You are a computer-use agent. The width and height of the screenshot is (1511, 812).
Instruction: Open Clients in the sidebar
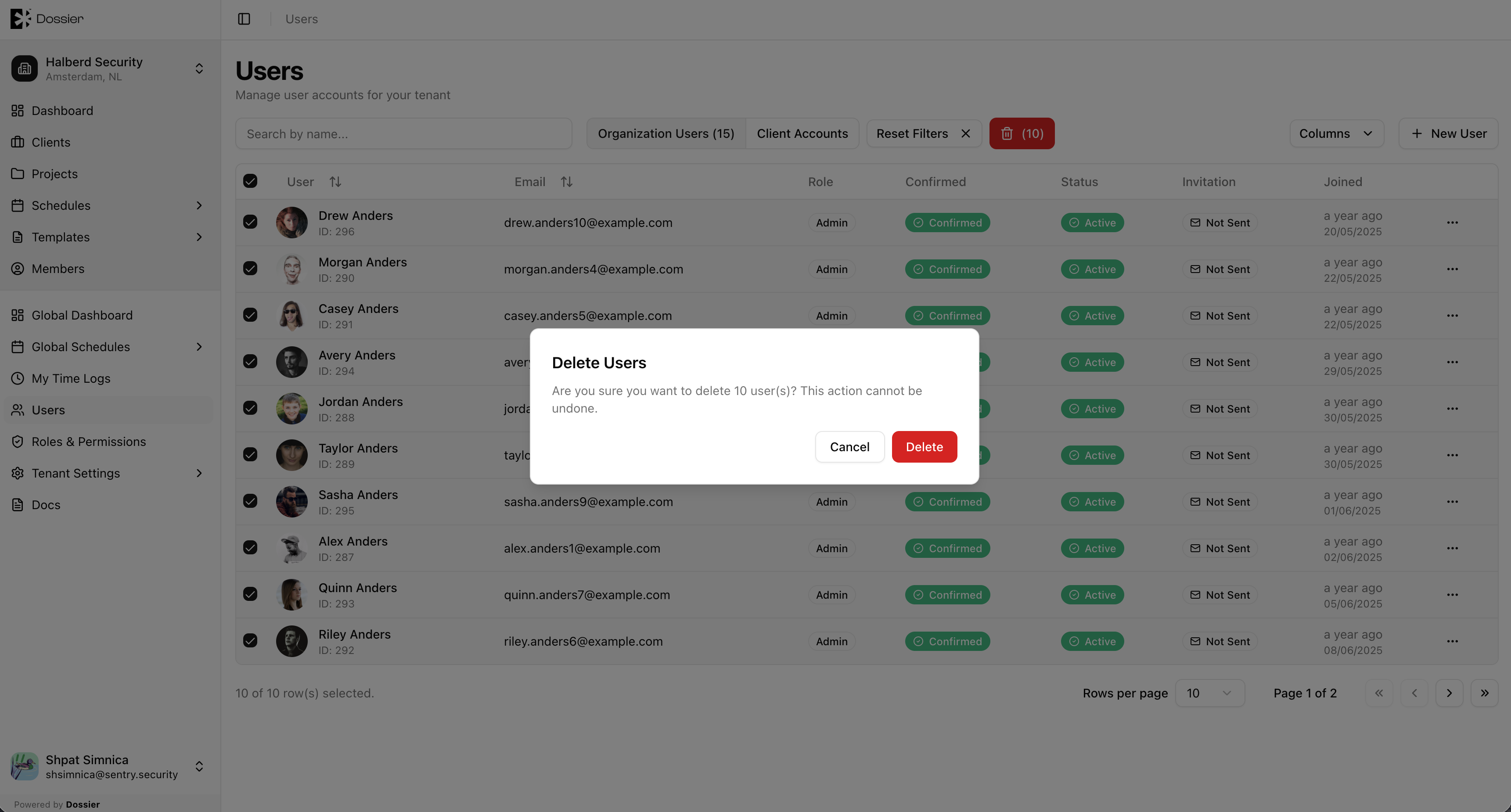(x=109, y=143)
